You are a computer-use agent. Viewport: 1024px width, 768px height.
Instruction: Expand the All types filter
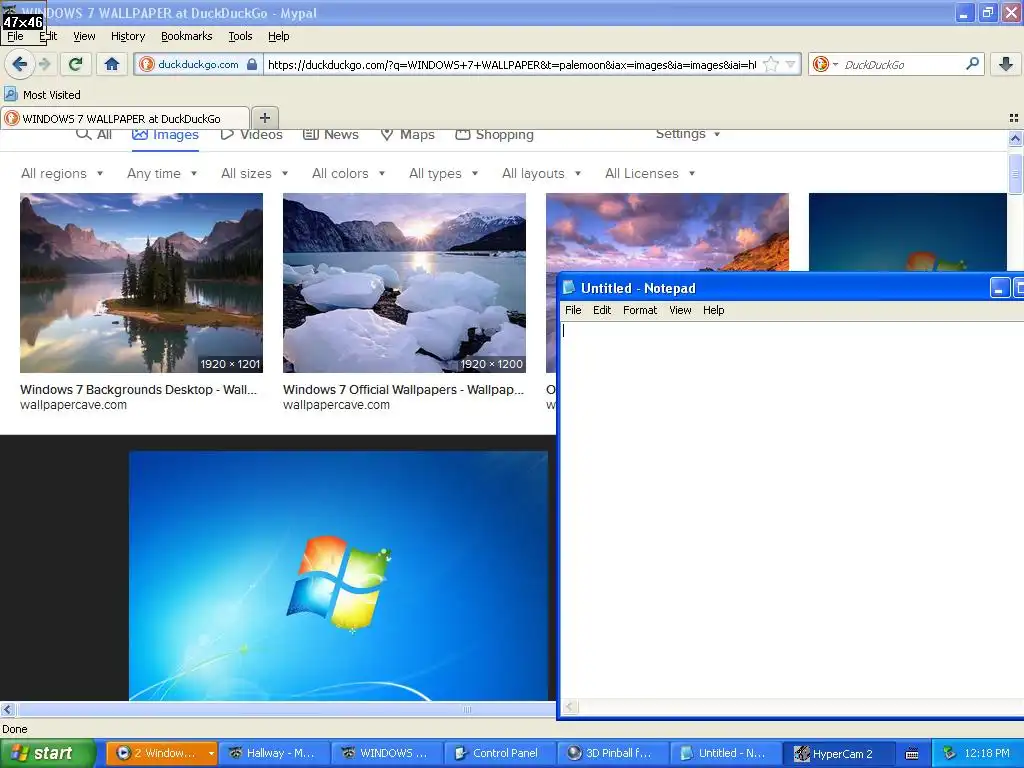pos(443,173)
